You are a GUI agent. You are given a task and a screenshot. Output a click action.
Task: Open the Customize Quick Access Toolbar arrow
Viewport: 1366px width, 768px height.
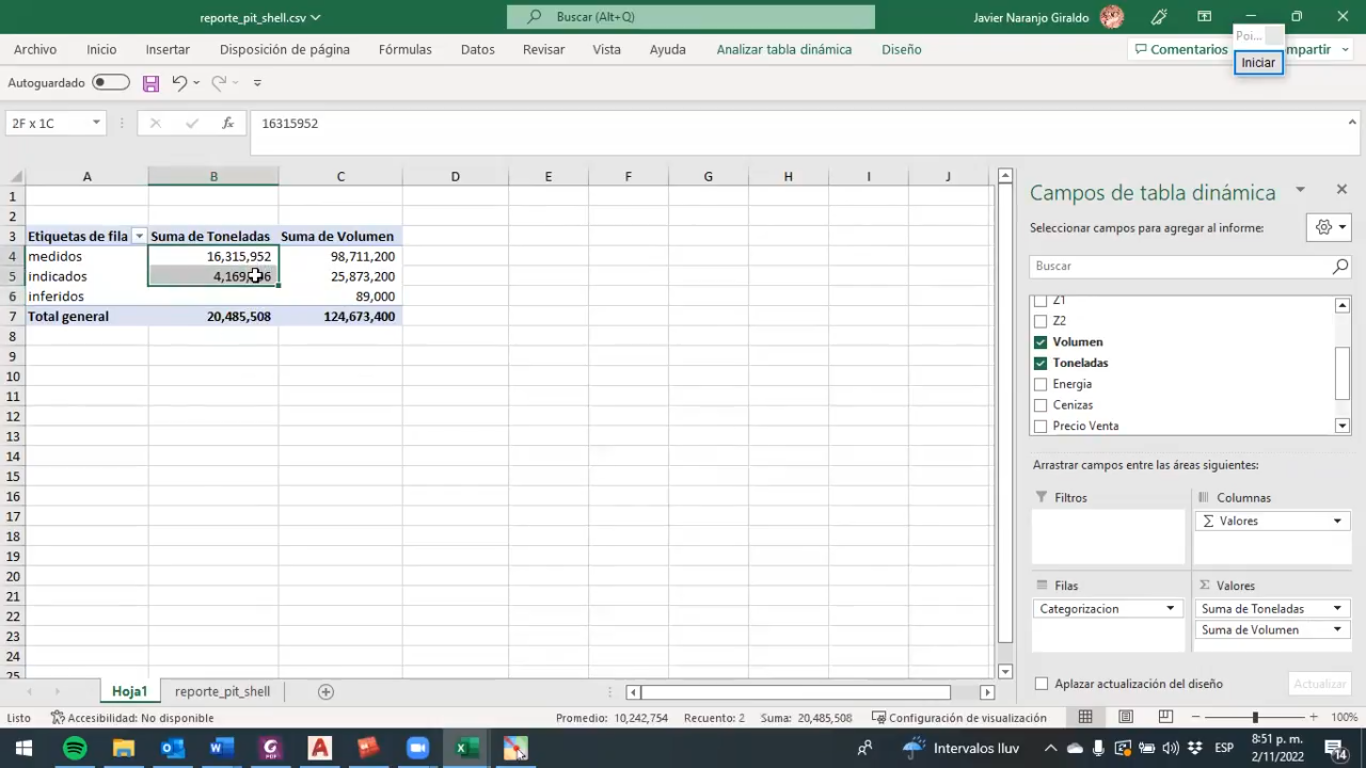(257, 83)
